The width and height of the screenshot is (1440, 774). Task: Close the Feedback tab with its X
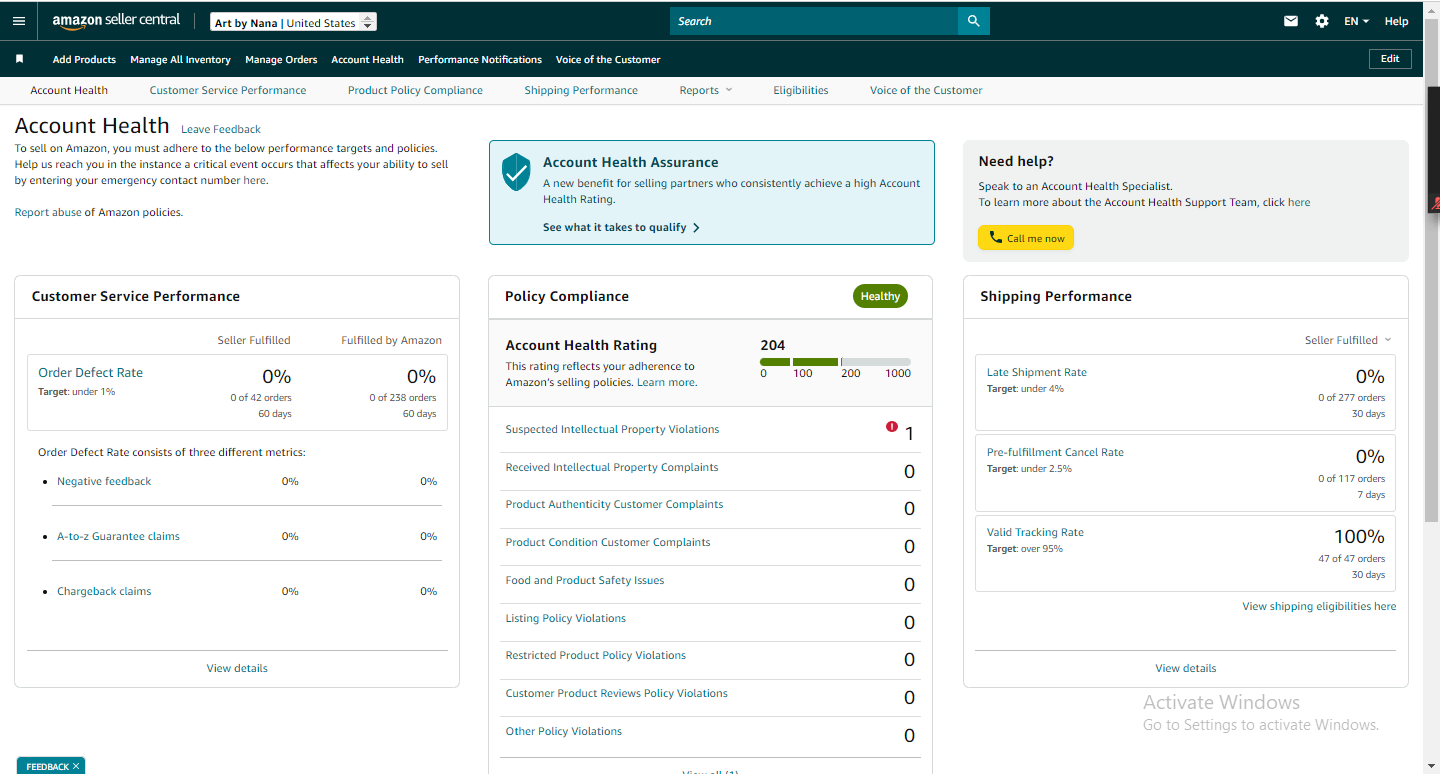[x=76, y=767]
